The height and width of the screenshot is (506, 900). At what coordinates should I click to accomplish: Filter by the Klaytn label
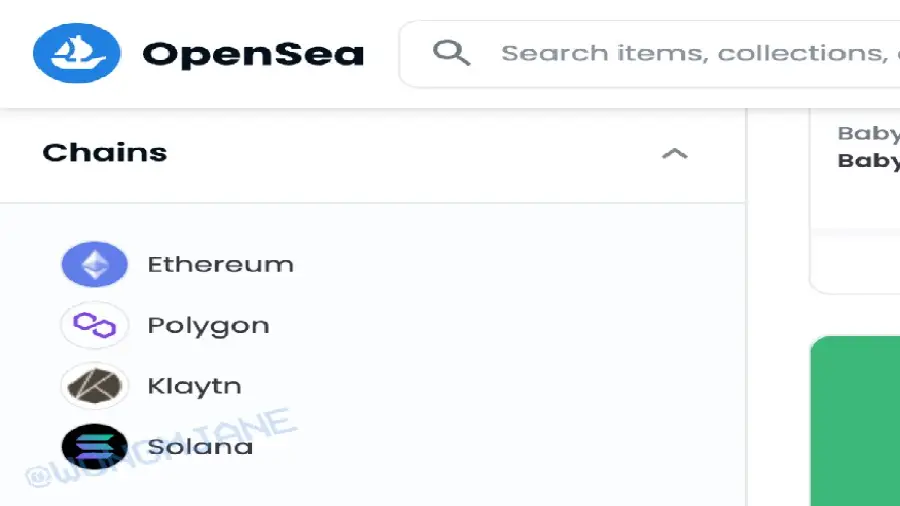pos(194,386)
